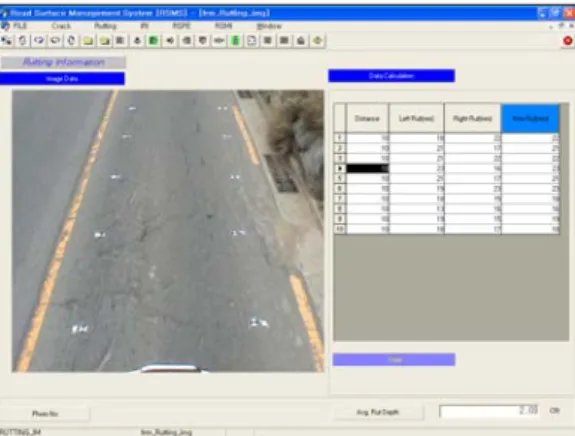Open the Rutting menu

(105, 26)
